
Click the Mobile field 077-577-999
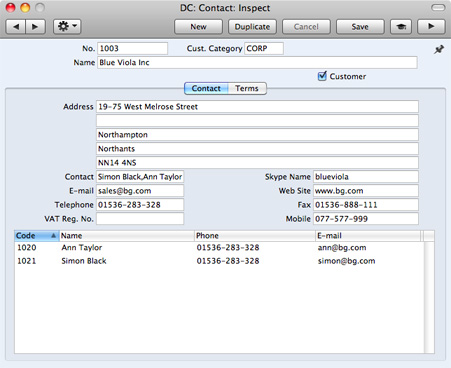[x=366, y=219]
